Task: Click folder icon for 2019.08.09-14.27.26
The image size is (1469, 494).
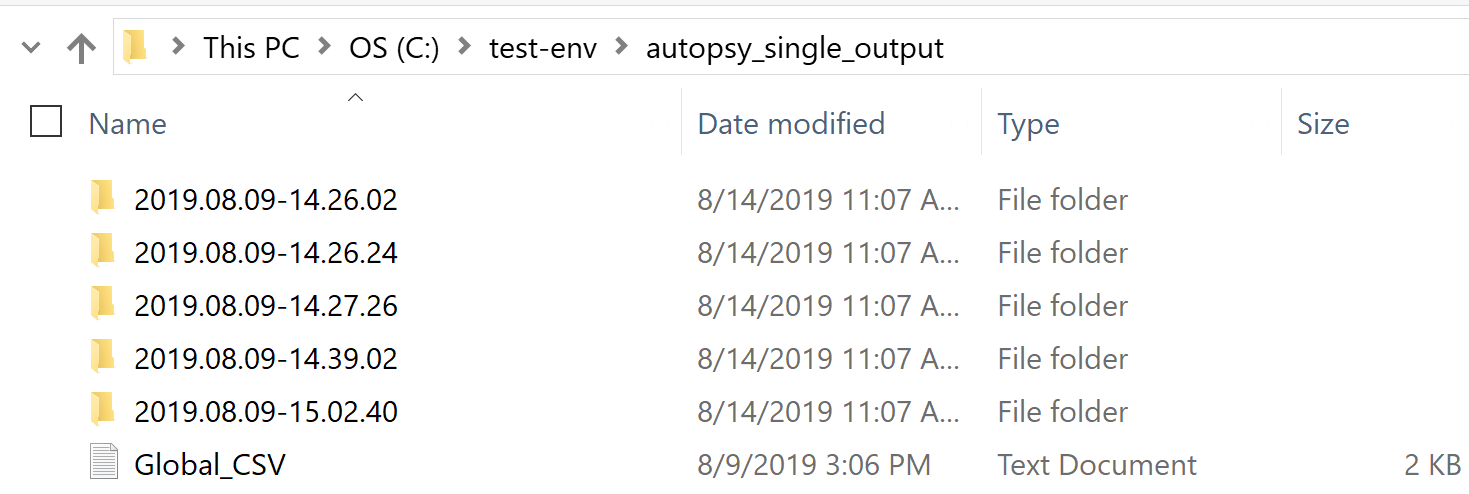Action: point(103,304)
